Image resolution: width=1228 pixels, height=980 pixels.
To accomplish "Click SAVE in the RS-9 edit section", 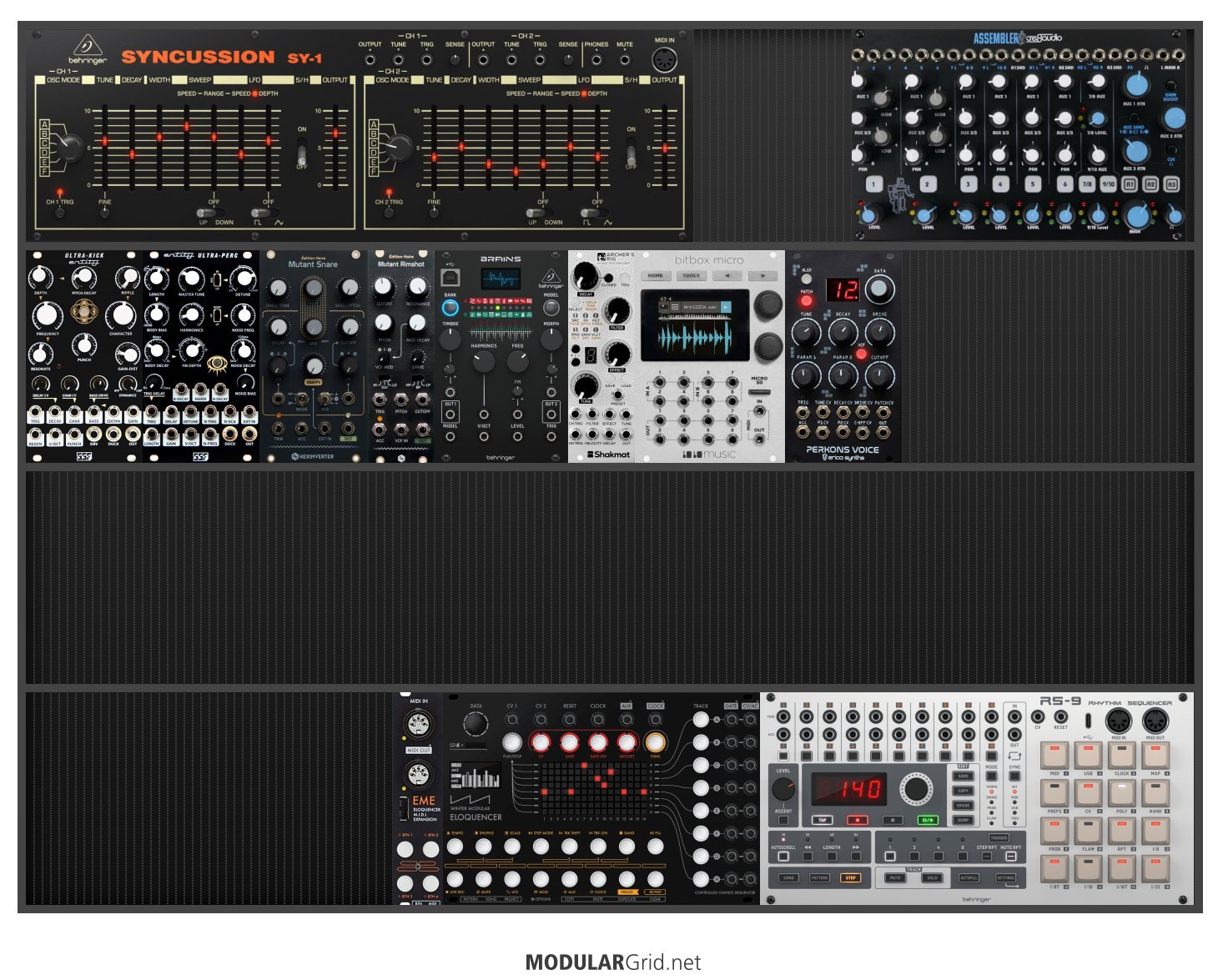I will 963,776.
